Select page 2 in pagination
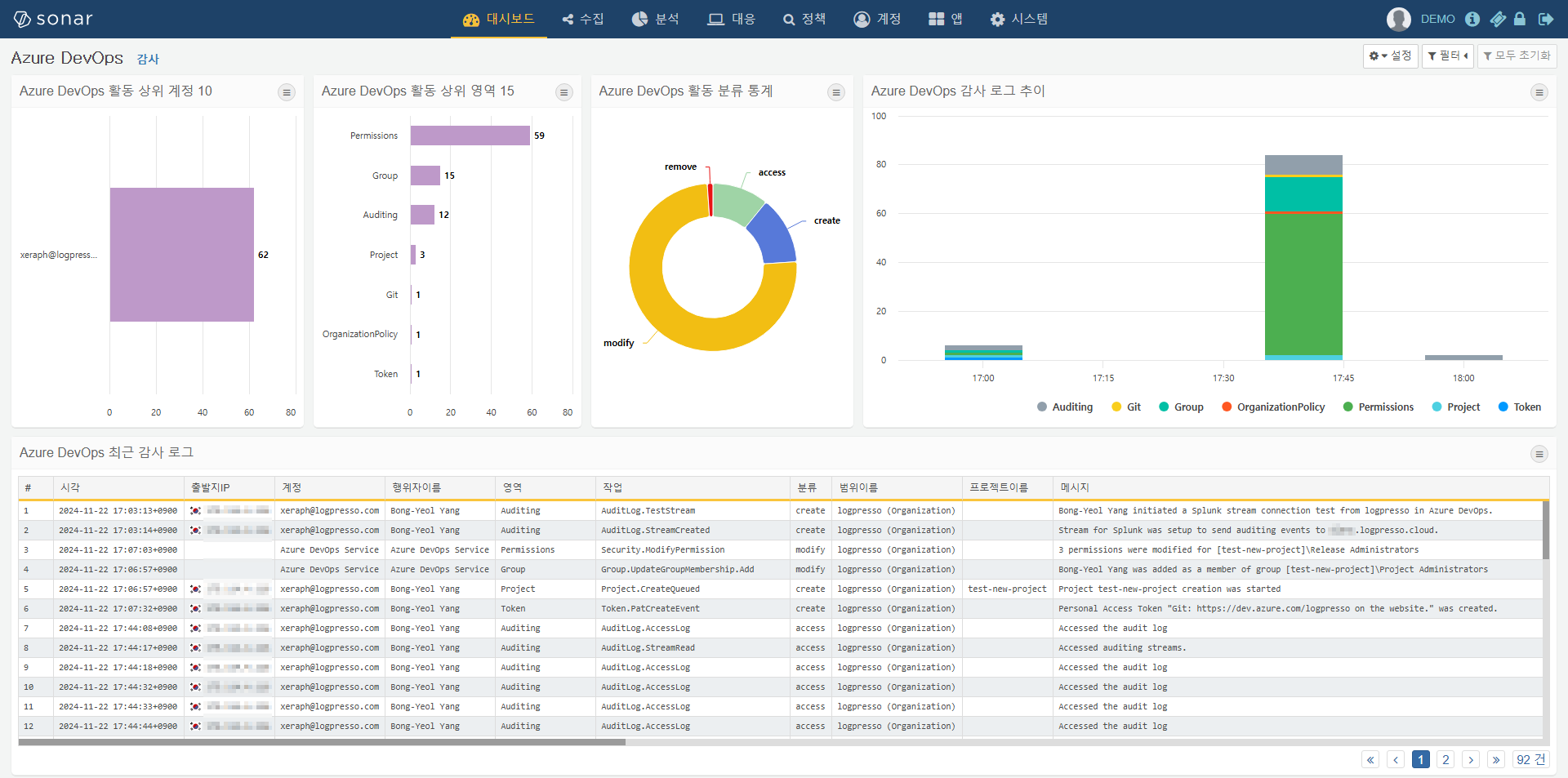Image resolution: width=1568 pixels, height=778 pixels. click(1445, 759)
